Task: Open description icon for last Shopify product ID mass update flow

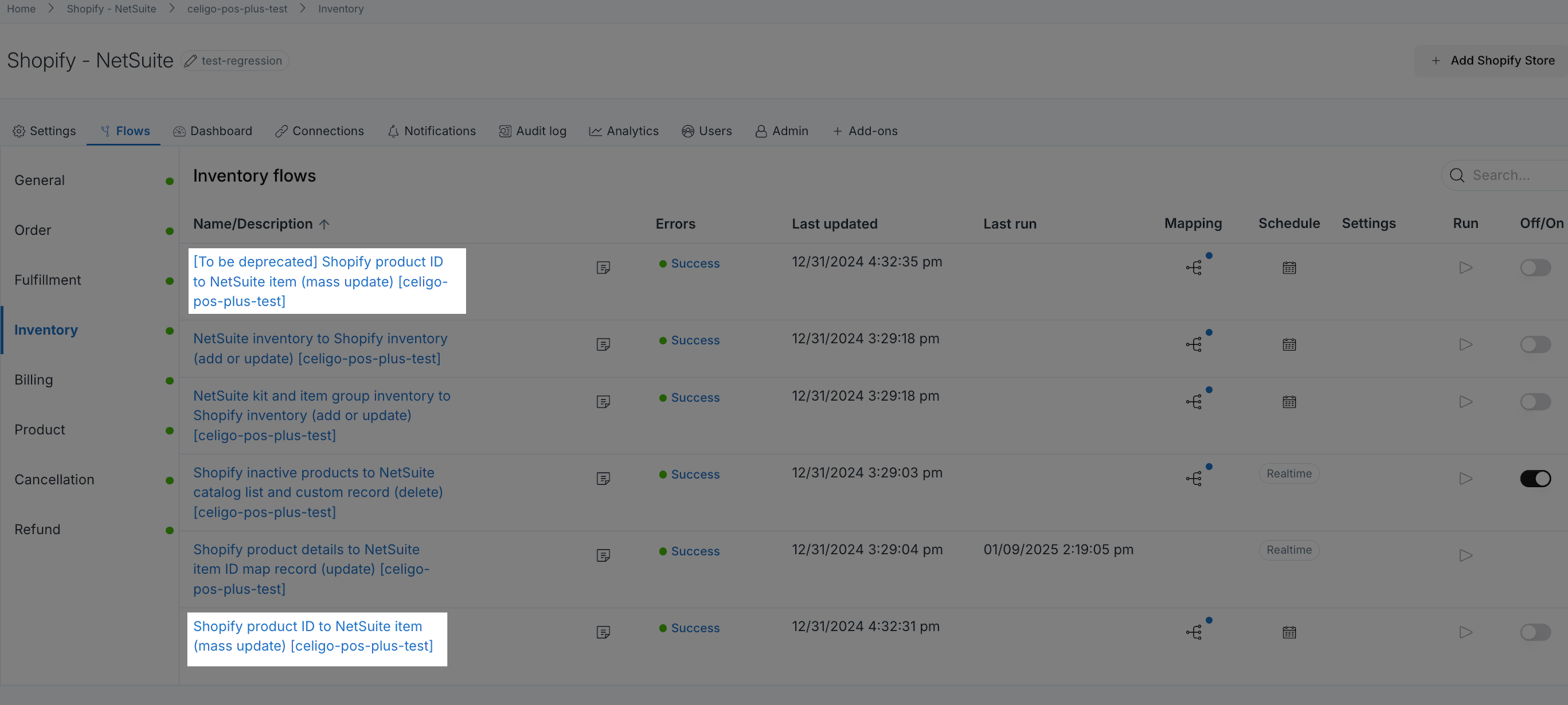Action: click(x=602, y=632)
